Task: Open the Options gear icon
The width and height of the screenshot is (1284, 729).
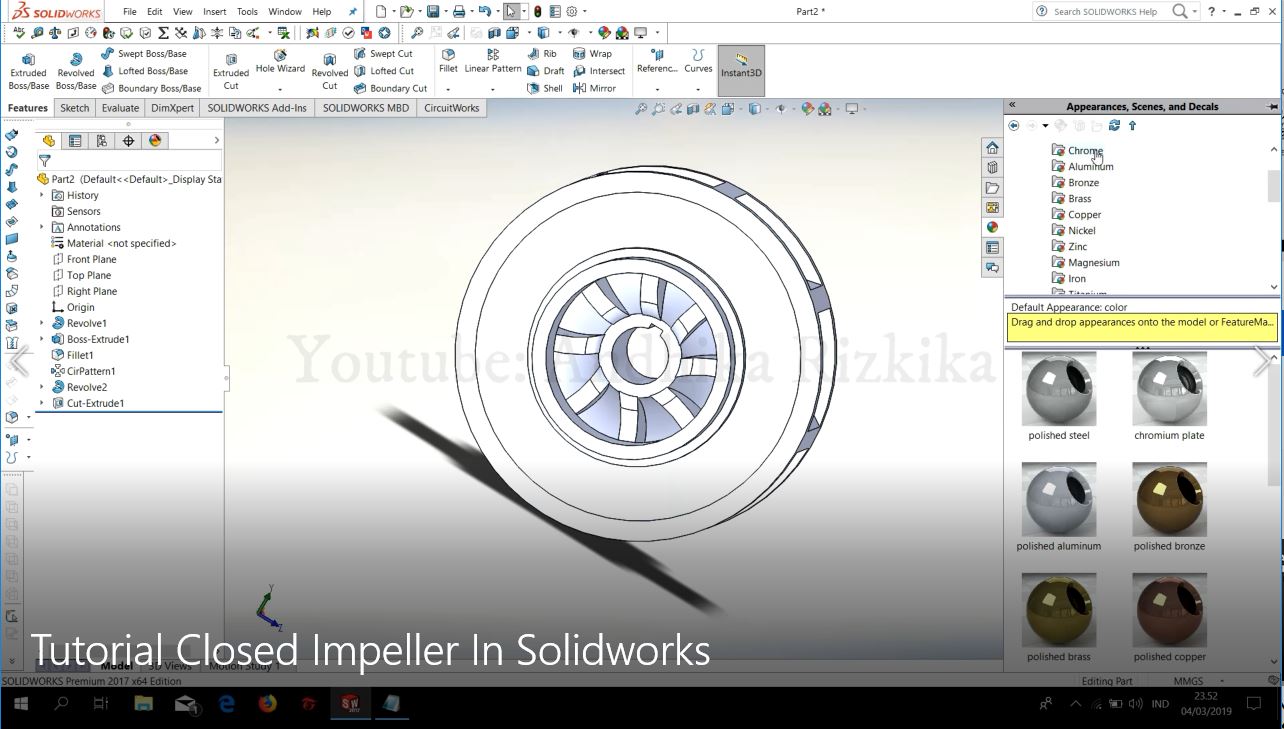Action: click(573, 12)
